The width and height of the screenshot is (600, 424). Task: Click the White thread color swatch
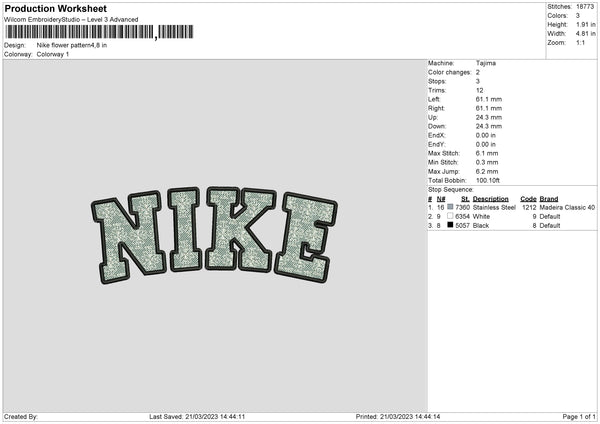[x=450, y=216]
